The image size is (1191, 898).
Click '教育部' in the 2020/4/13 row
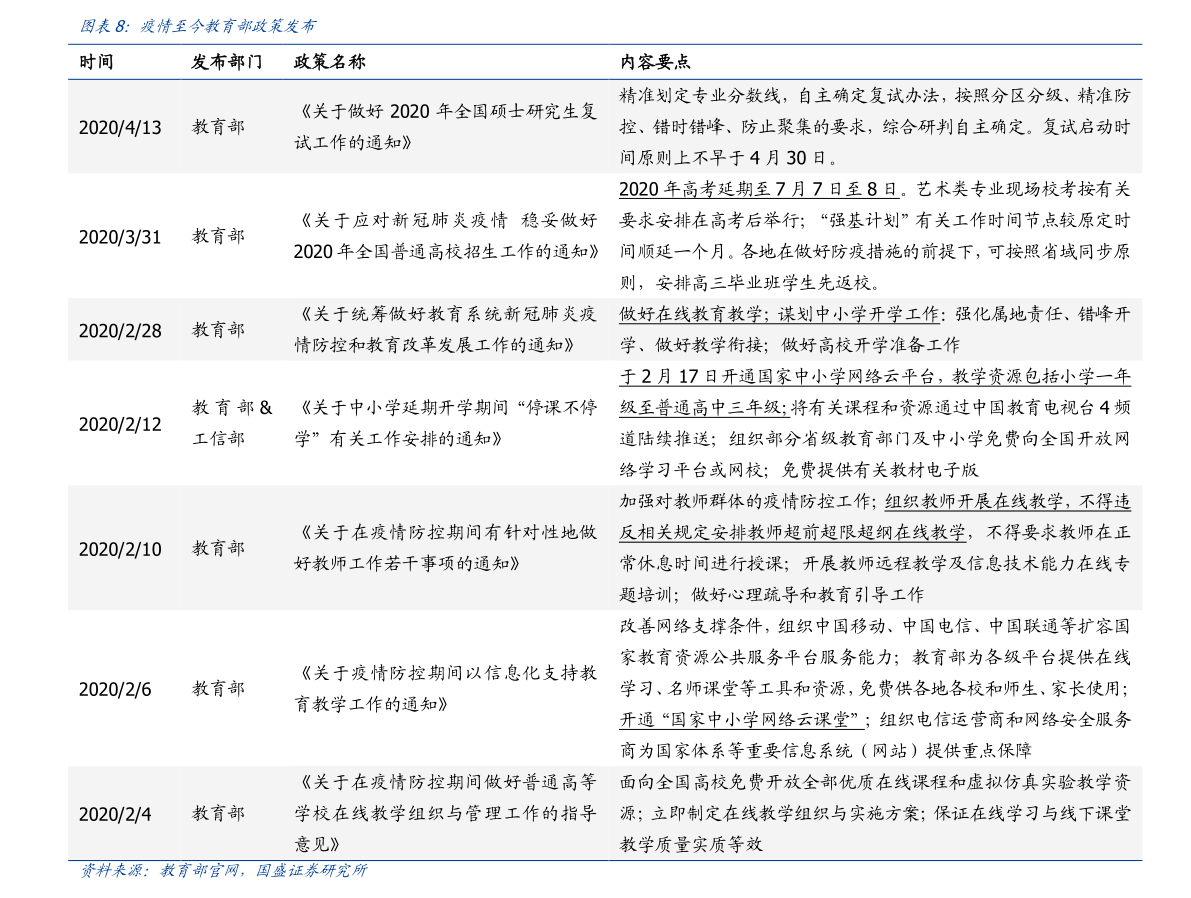coord(218,127)
